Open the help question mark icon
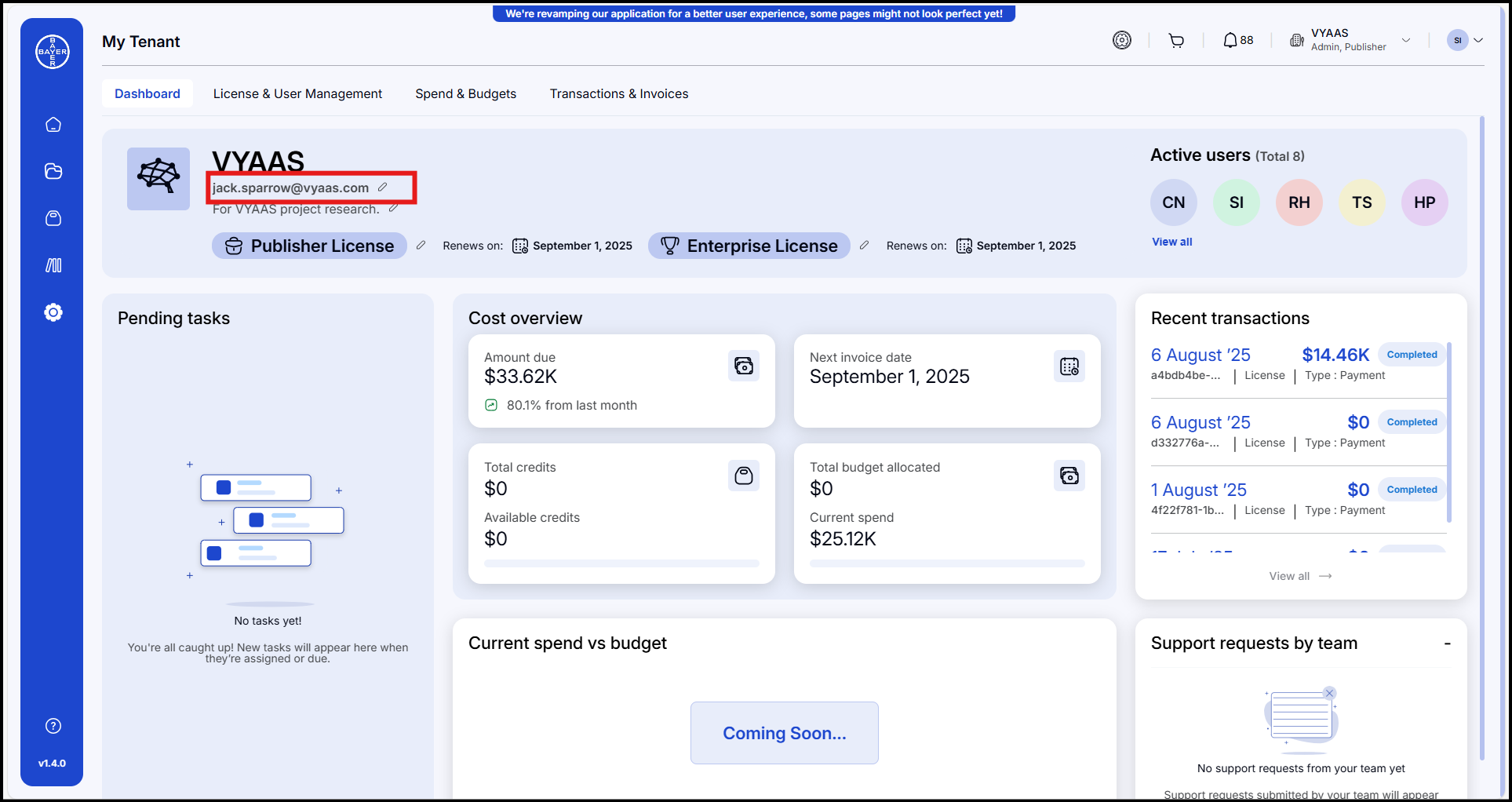Image resolution: width=1512 pixels, height=802 pixels. [x=53, y=726]
